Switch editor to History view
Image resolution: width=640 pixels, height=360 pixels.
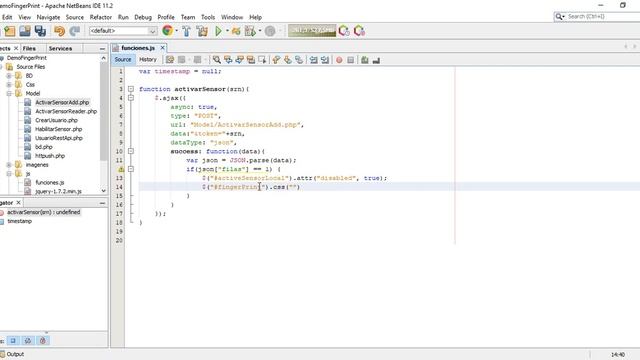[148, 60]
